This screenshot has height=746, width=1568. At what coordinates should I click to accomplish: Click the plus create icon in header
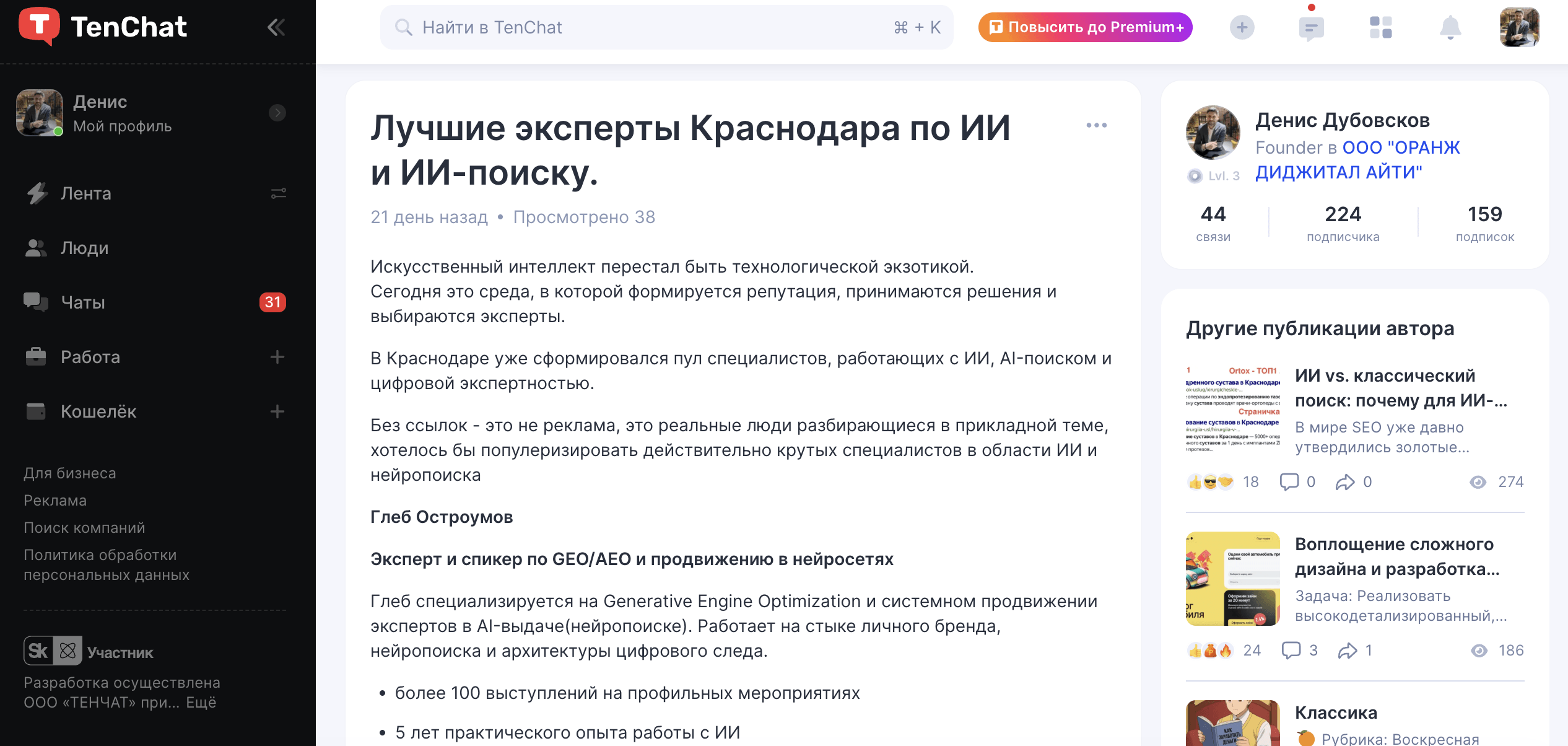1242,27
